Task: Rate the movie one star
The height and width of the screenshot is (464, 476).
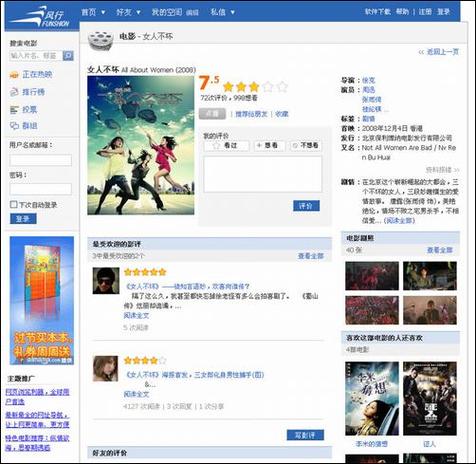Action: pos(228,87)
